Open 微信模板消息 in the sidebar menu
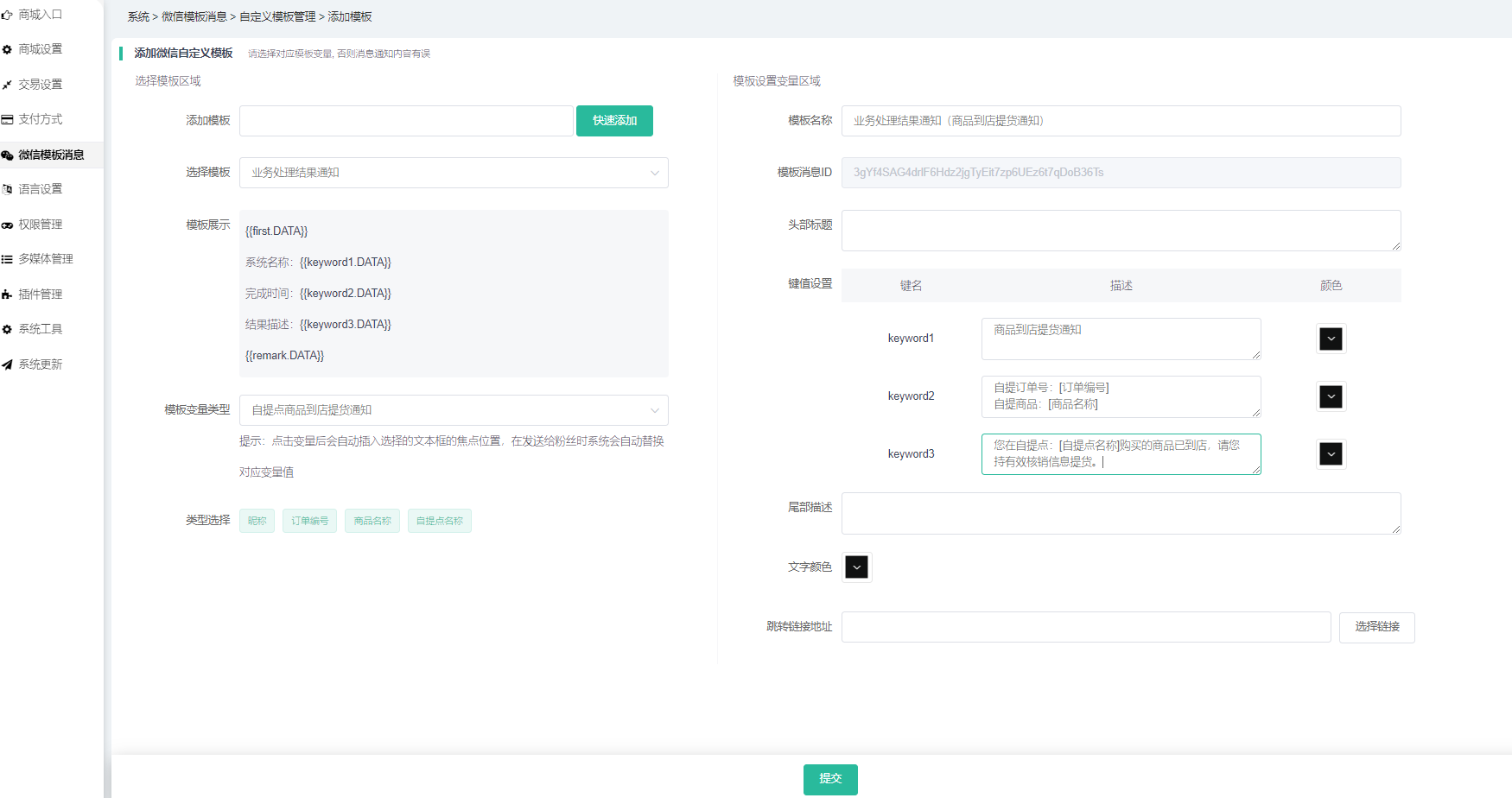This screenshot has height=798, width=1512. point(51,155)
